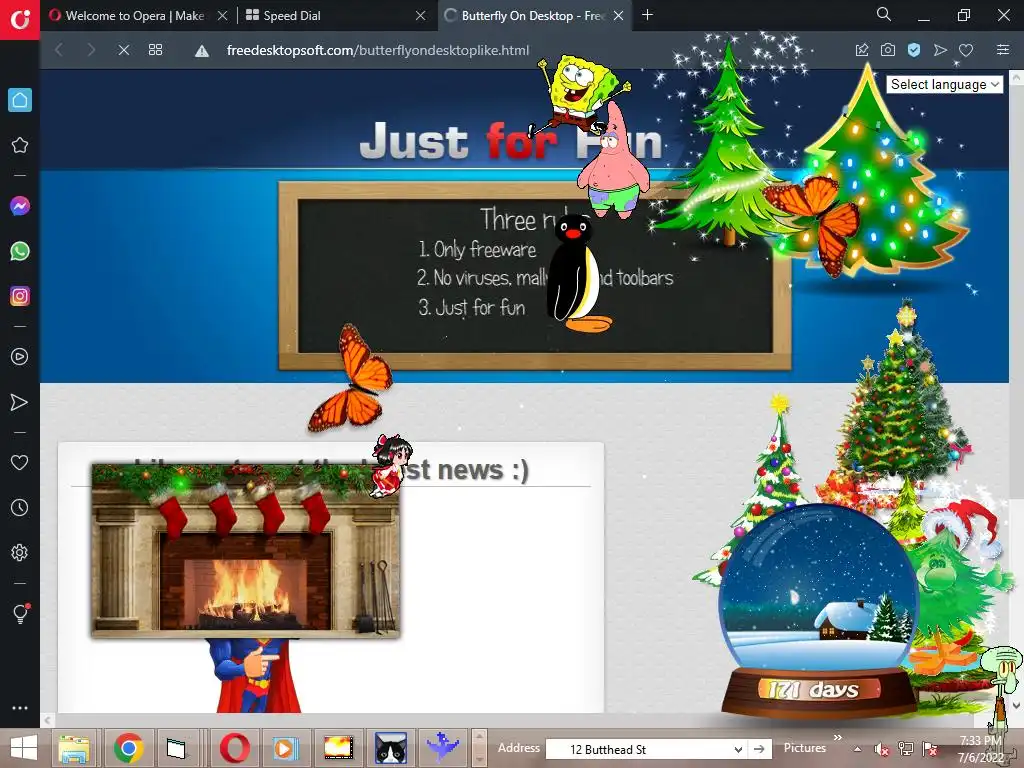Open the three-dot sidebar setup menu
The height and width of the screenshot is (768, 1024).
pos(20,708)
